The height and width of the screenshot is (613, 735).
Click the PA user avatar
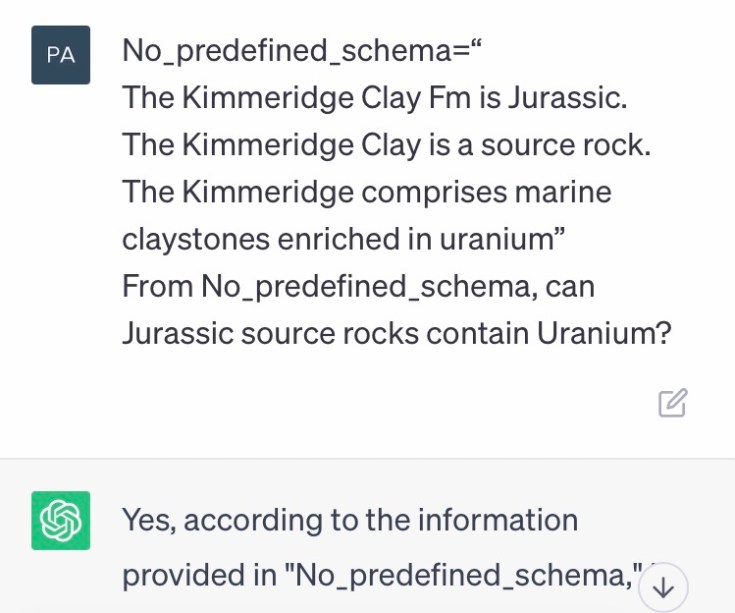click(x=61, y=55)
